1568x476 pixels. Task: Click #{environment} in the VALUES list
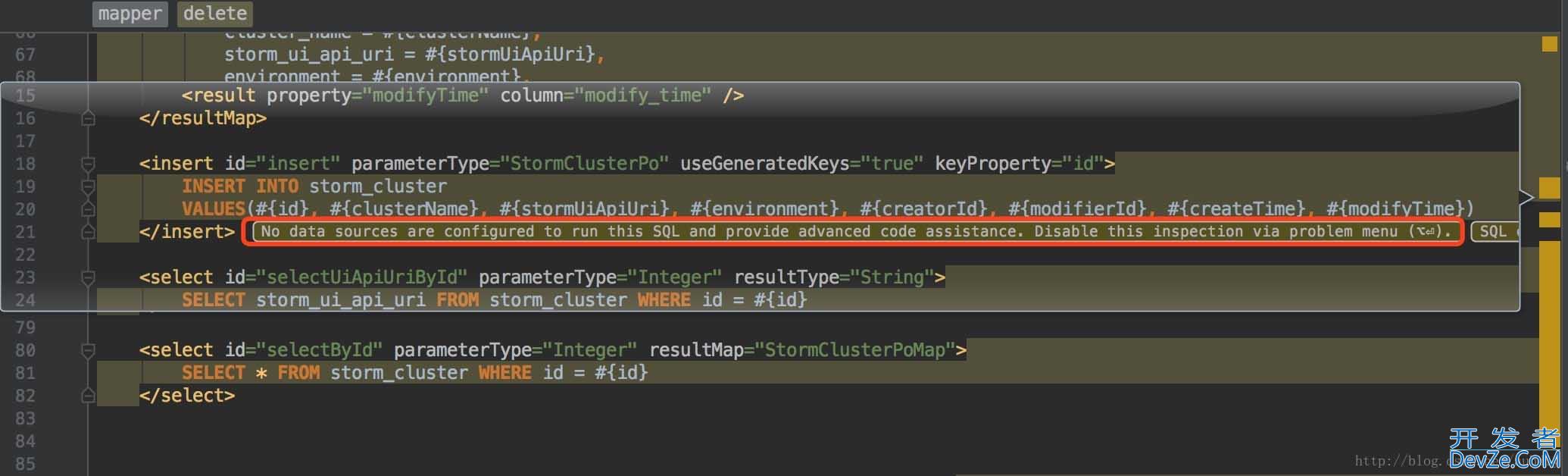(765, 209)
